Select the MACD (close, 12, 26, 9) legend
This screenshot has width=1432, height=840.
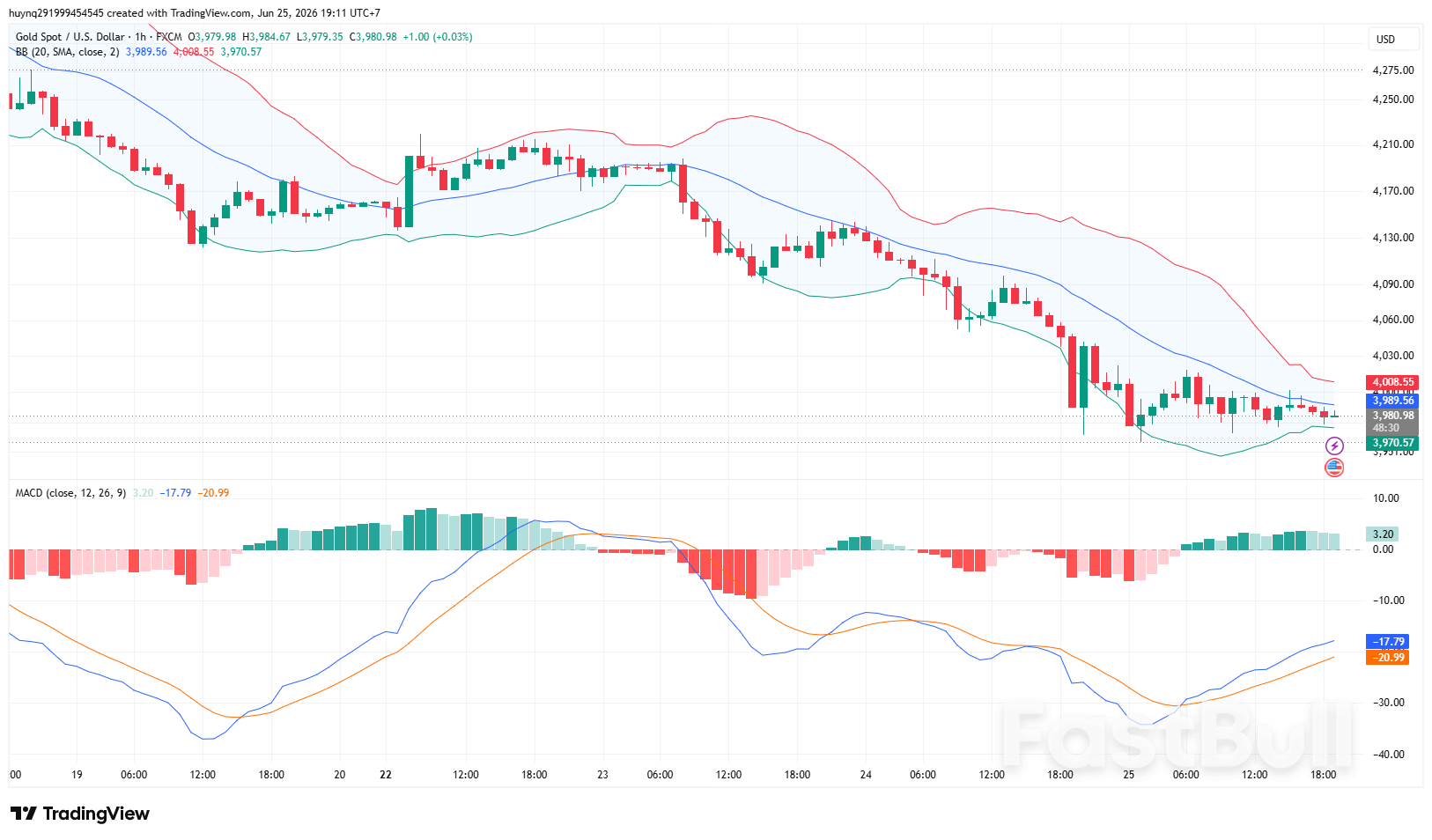70,493
